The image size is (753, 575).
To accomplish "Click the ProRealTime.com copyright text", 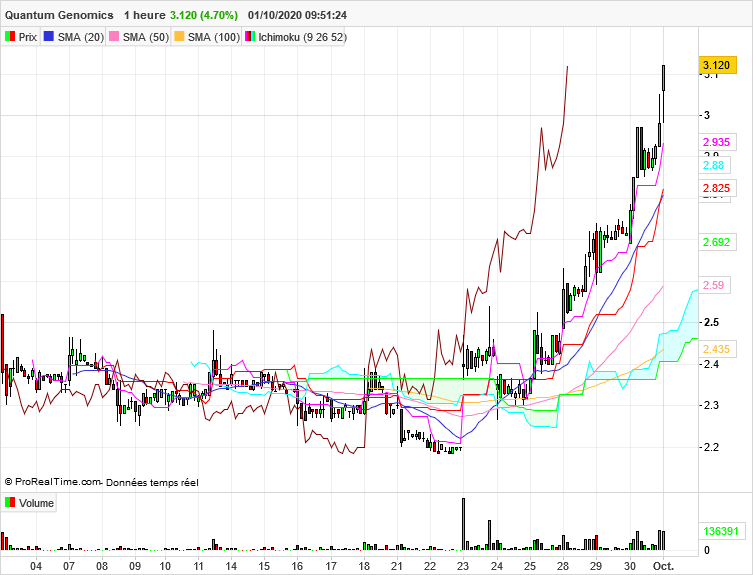I will pyautogui.click(x=53, y=482).
